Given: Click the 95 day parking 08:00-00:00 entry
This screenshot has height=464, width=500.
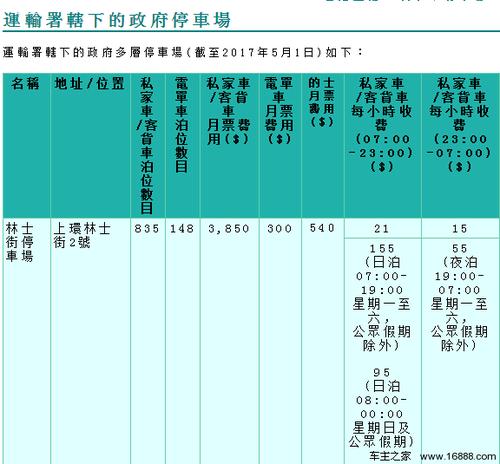Looking at the screenshot, I should click(382, 408).
